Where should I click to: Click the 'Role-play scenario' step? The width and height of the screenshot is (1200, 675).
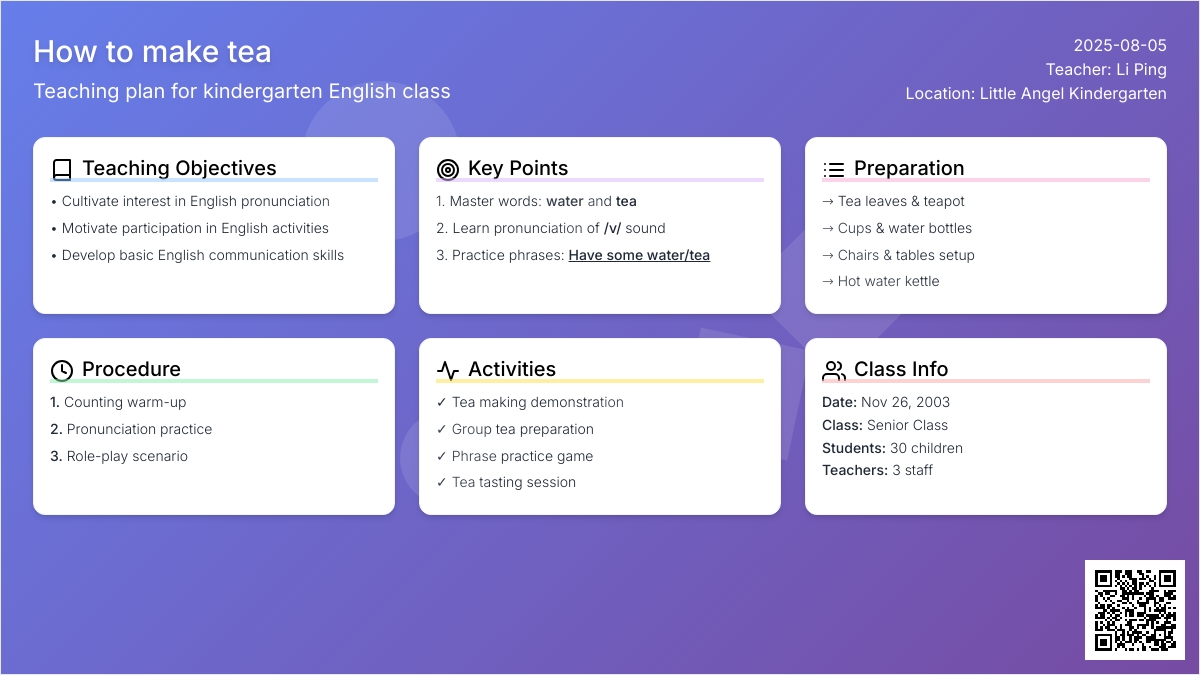(119, 456)
